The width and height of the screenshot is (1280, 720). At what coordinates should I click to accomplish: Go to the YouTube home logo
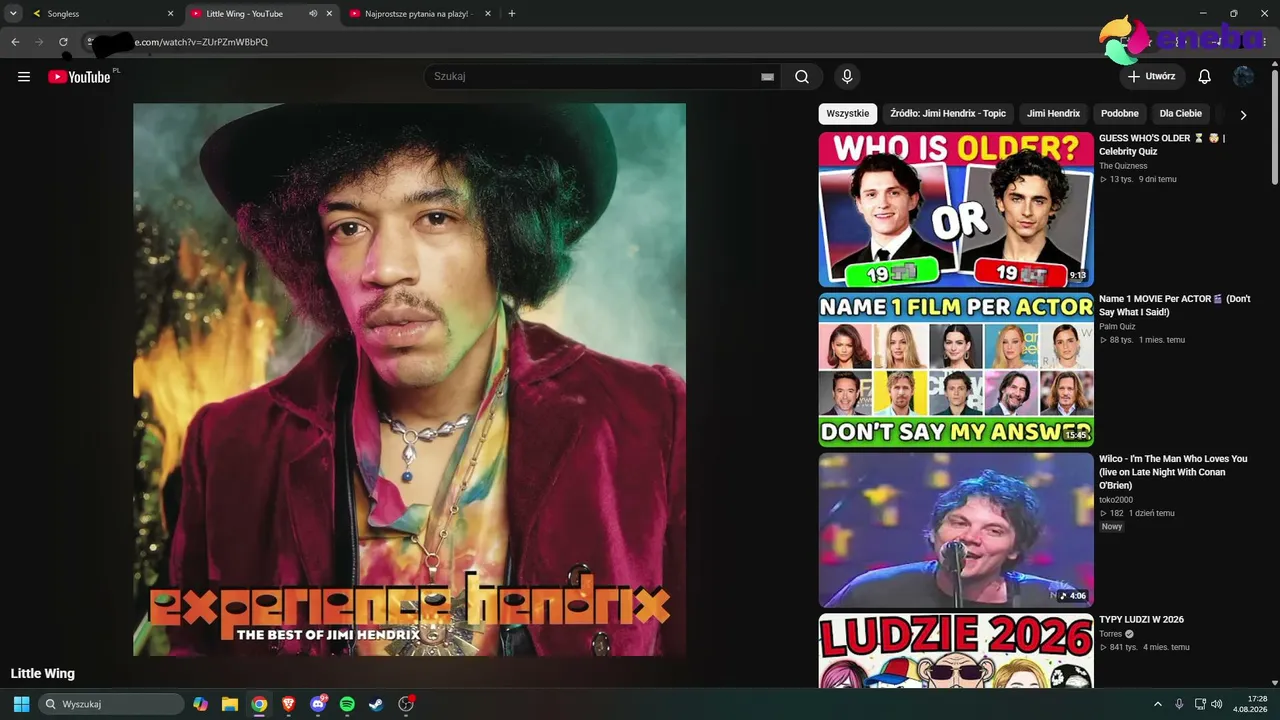79,77
